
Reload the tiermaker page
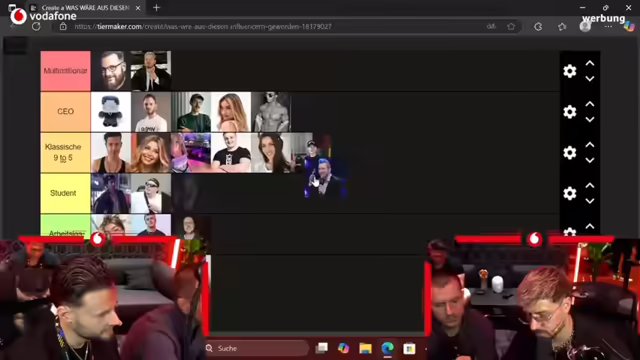(x=36, y=27)
